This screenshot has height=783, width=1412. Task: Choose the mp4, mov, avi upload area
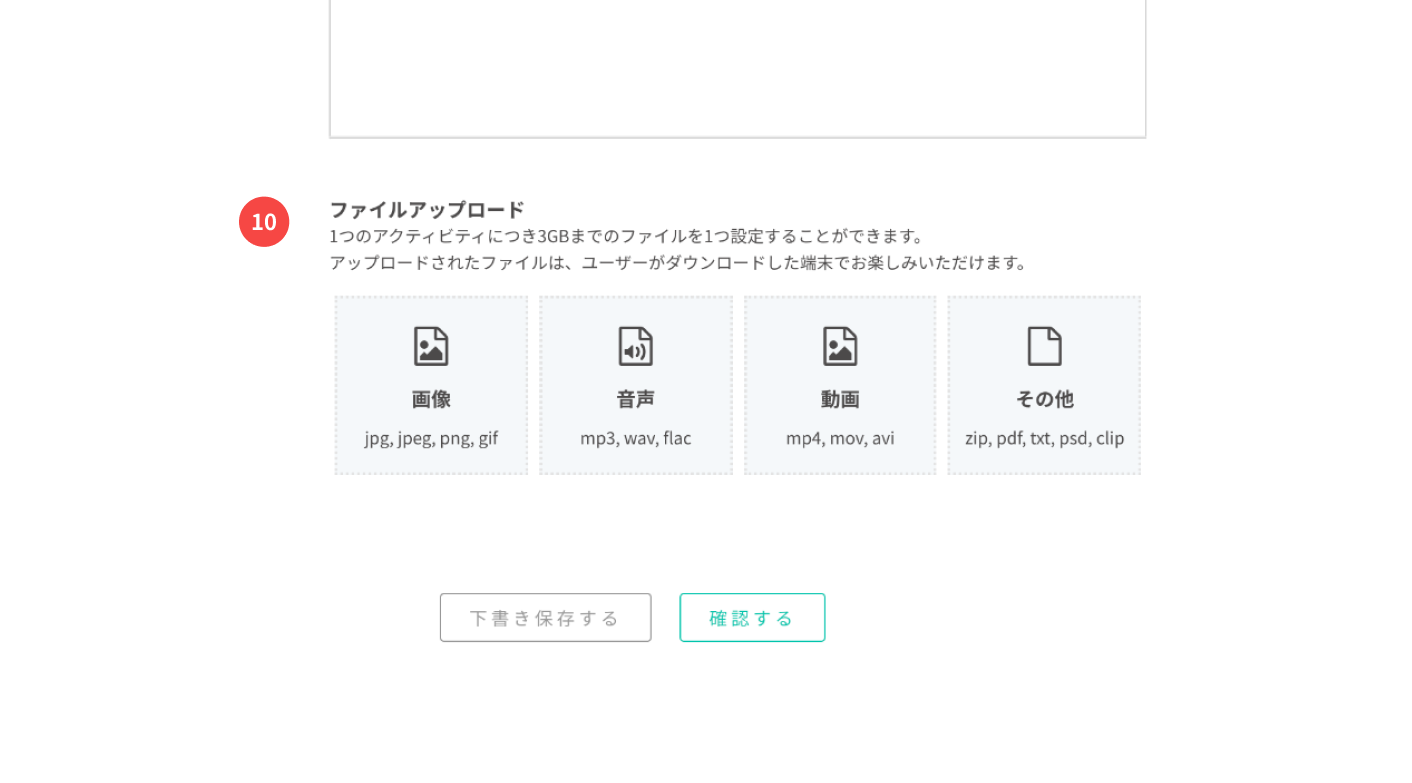840,438
